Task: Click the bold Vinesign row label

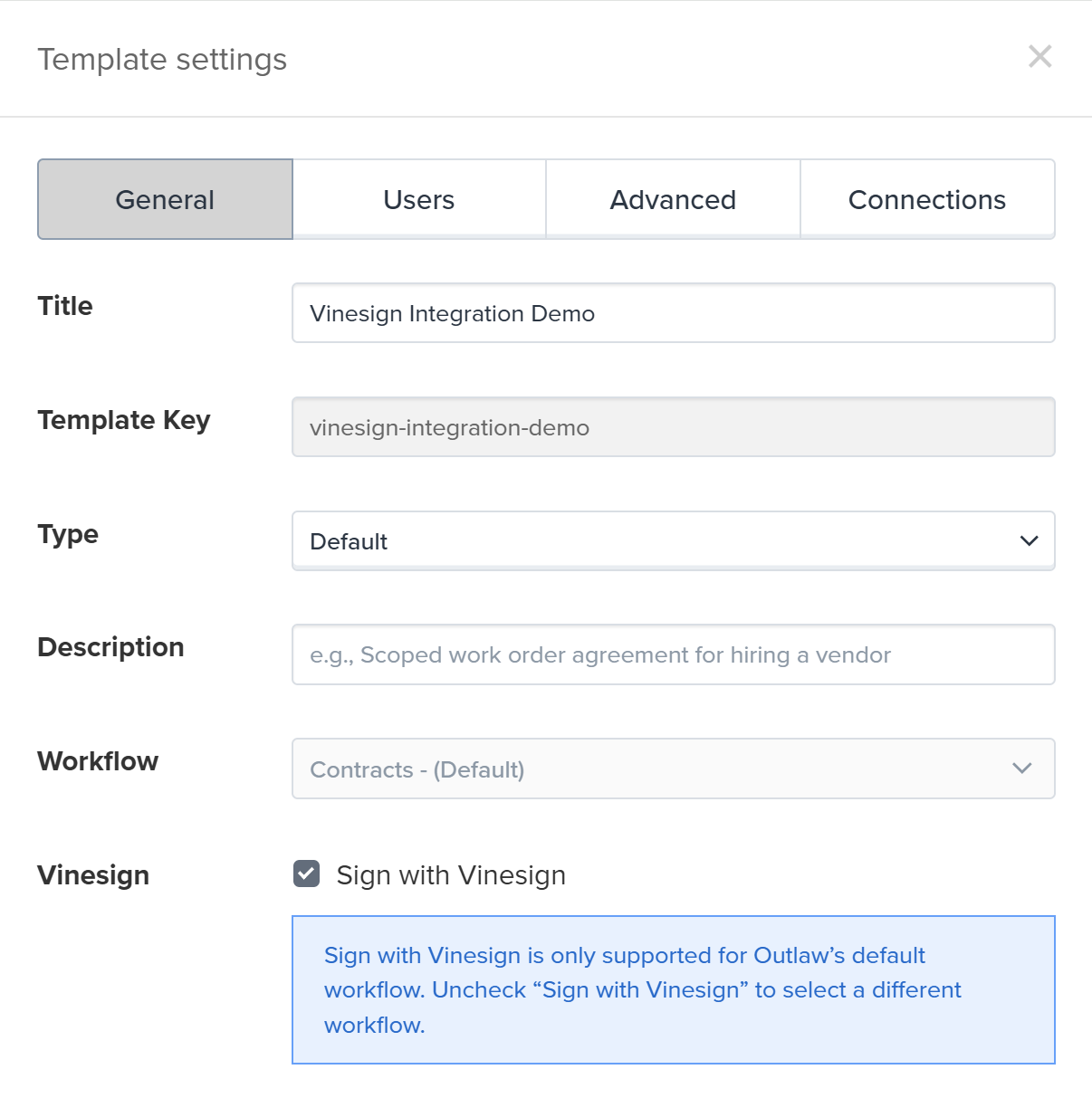Action: click(93, 875)
